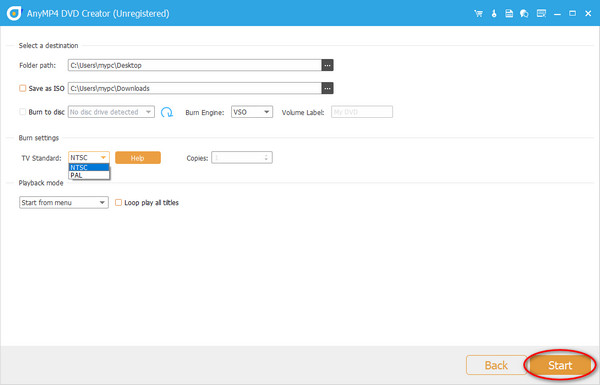Screen dimensions: 600x385
Task: Select NTSC from the TV Standard list
Action: pos(89,167)
